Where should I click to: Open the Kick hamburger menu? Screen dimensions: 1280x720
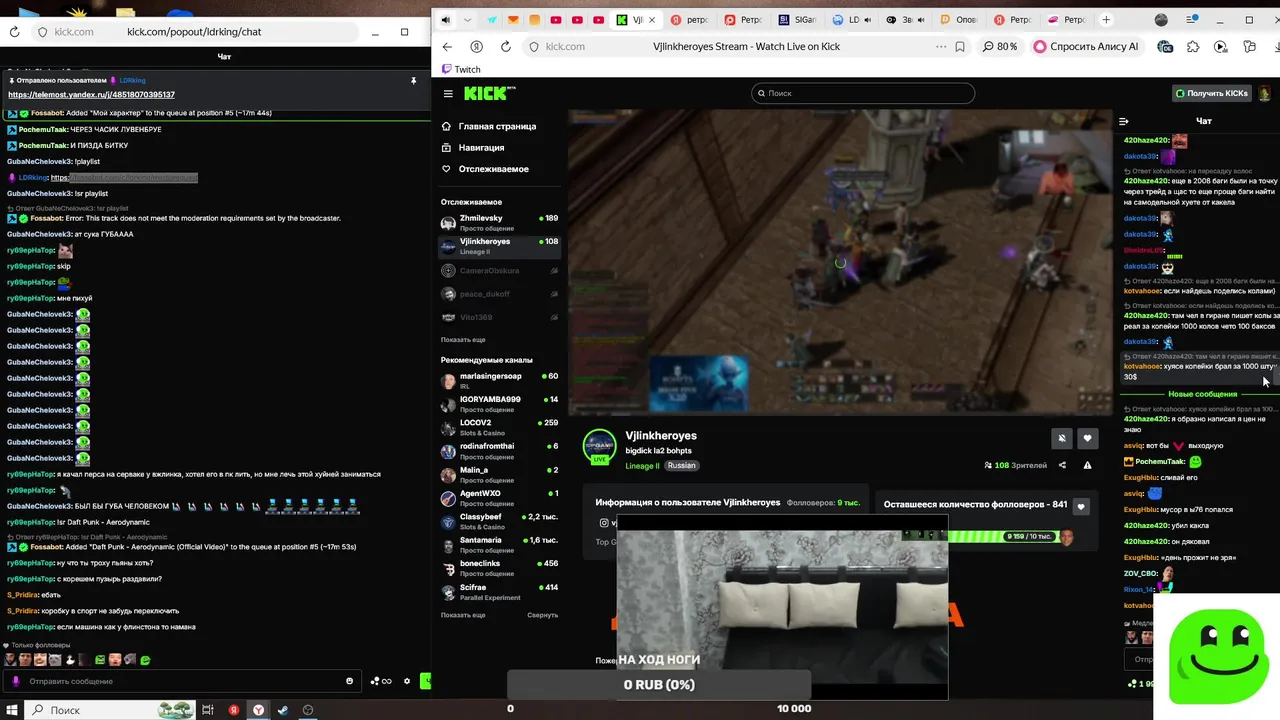coord(448,93)
